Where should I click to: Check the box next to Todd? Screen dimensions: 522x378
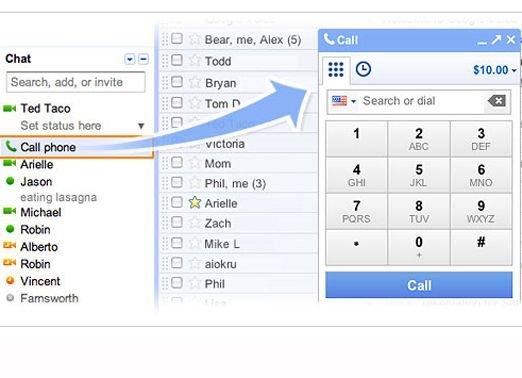[x=177, y=60]
